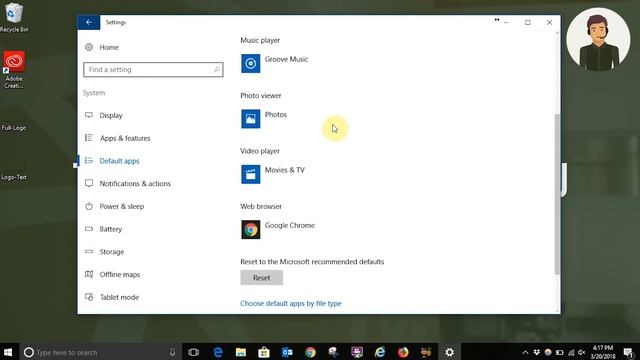Click the Storage drive icon
Viewport: 640px width, 360px height.
[x=89, y=252]
